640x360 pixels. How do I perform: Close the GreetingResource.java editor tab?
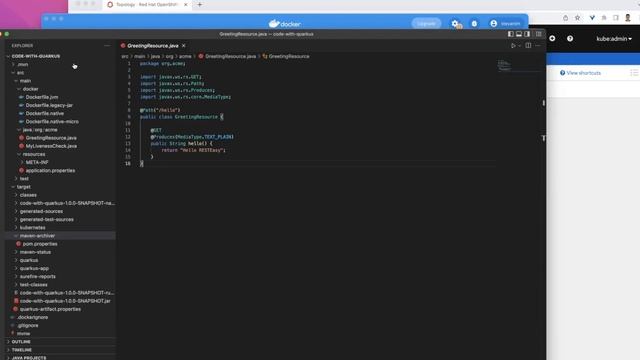(x=184, y=46)
